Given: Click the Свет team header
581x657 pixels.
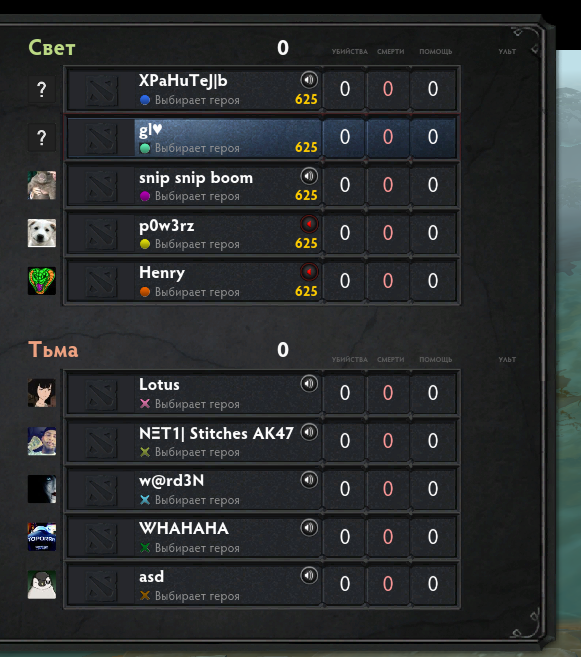Looking at the screenshot, I should pyautogui.click(x=52, y=48).
